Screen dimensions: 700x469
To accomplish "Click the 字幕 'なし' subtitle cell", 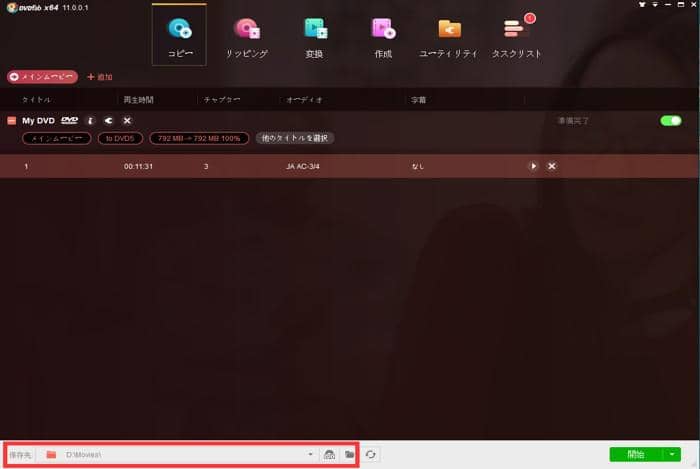I will point(418,166).
